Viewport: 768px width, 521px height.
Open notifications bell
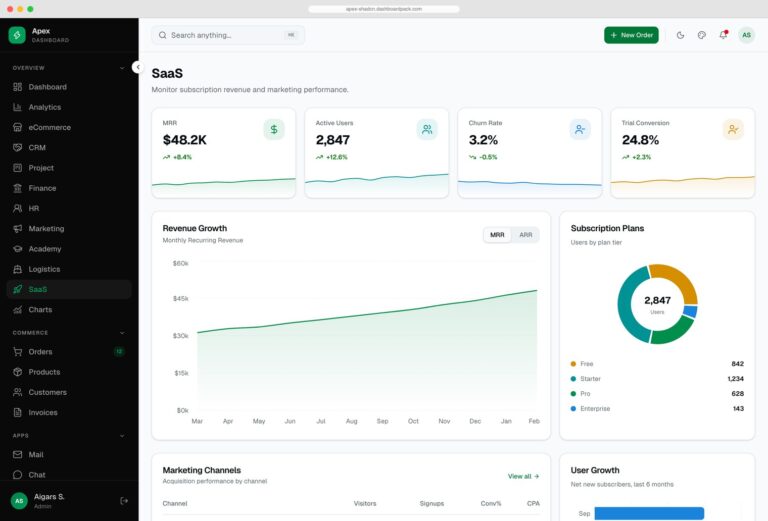click(x=723, y=35)
